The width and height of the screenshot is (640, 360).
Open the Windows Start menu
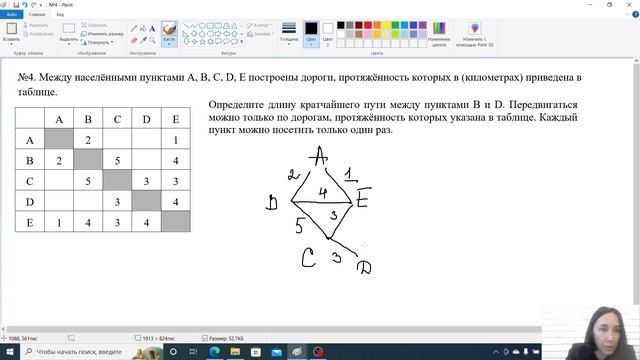9,352
